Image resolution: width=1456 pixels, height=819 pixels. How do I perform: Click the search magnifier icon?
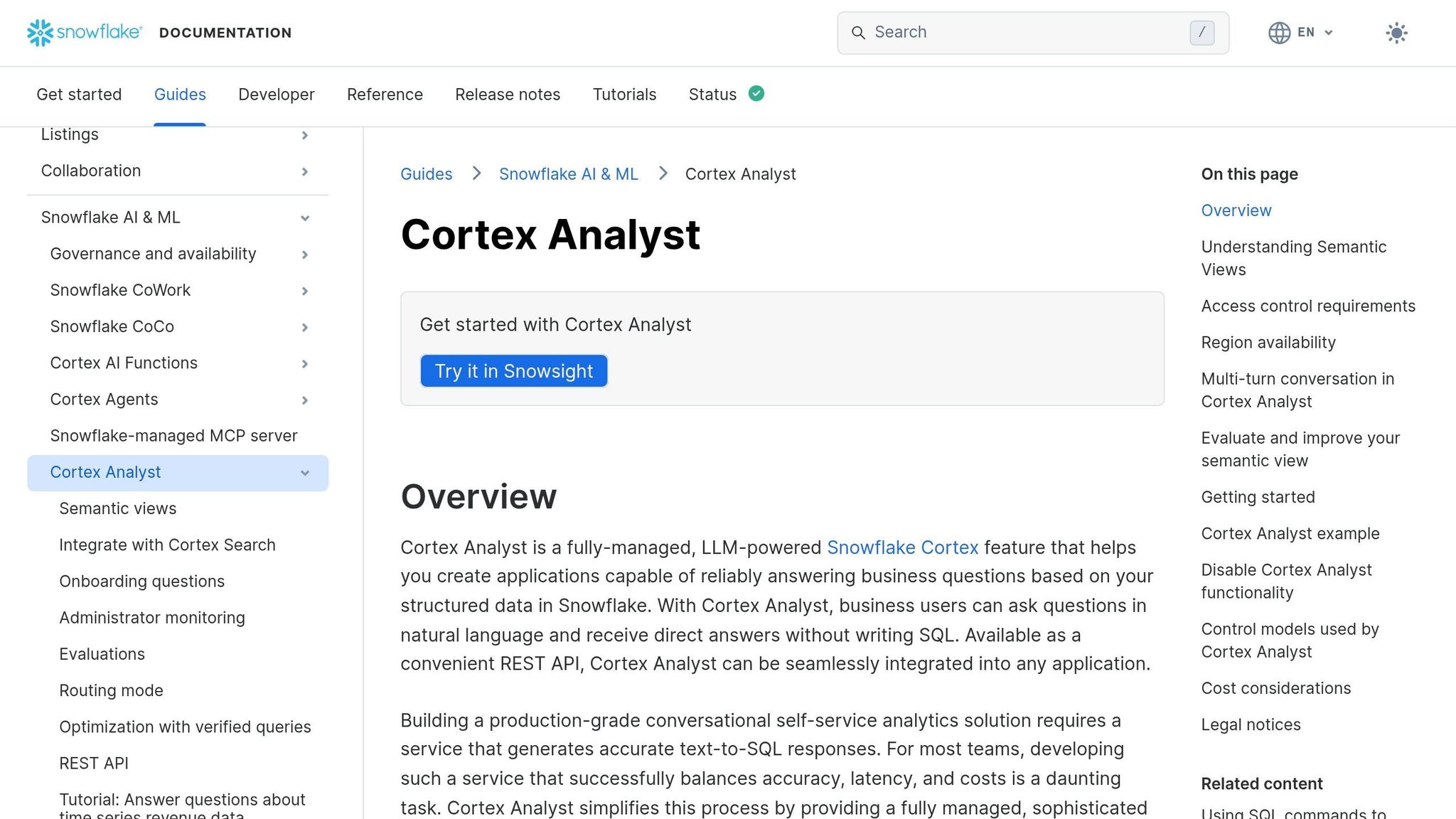[858, 33]
